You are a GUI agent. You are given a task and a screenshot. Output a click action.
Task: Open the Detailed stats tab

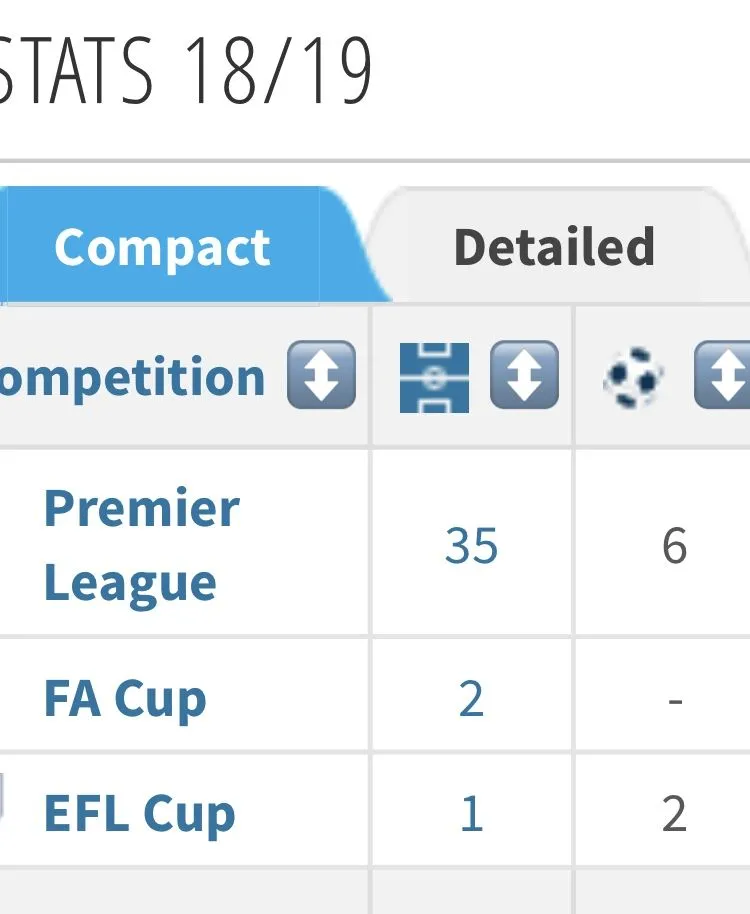(x=554, y=248)
